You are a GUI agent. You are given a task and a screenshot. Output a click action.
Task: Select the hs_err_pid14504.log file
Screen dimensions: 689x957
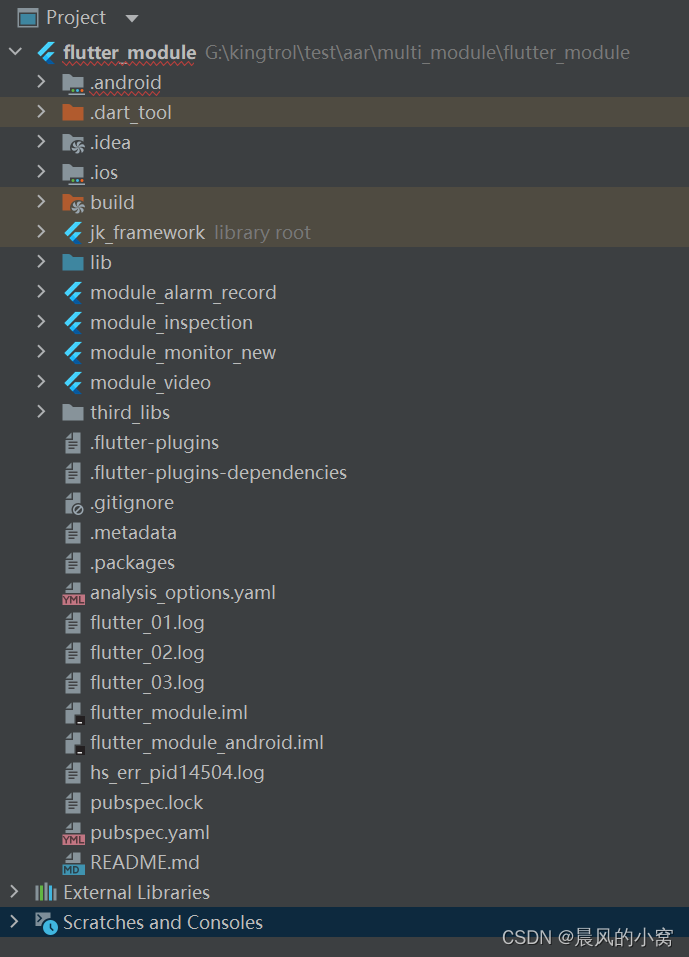[344, 773]
